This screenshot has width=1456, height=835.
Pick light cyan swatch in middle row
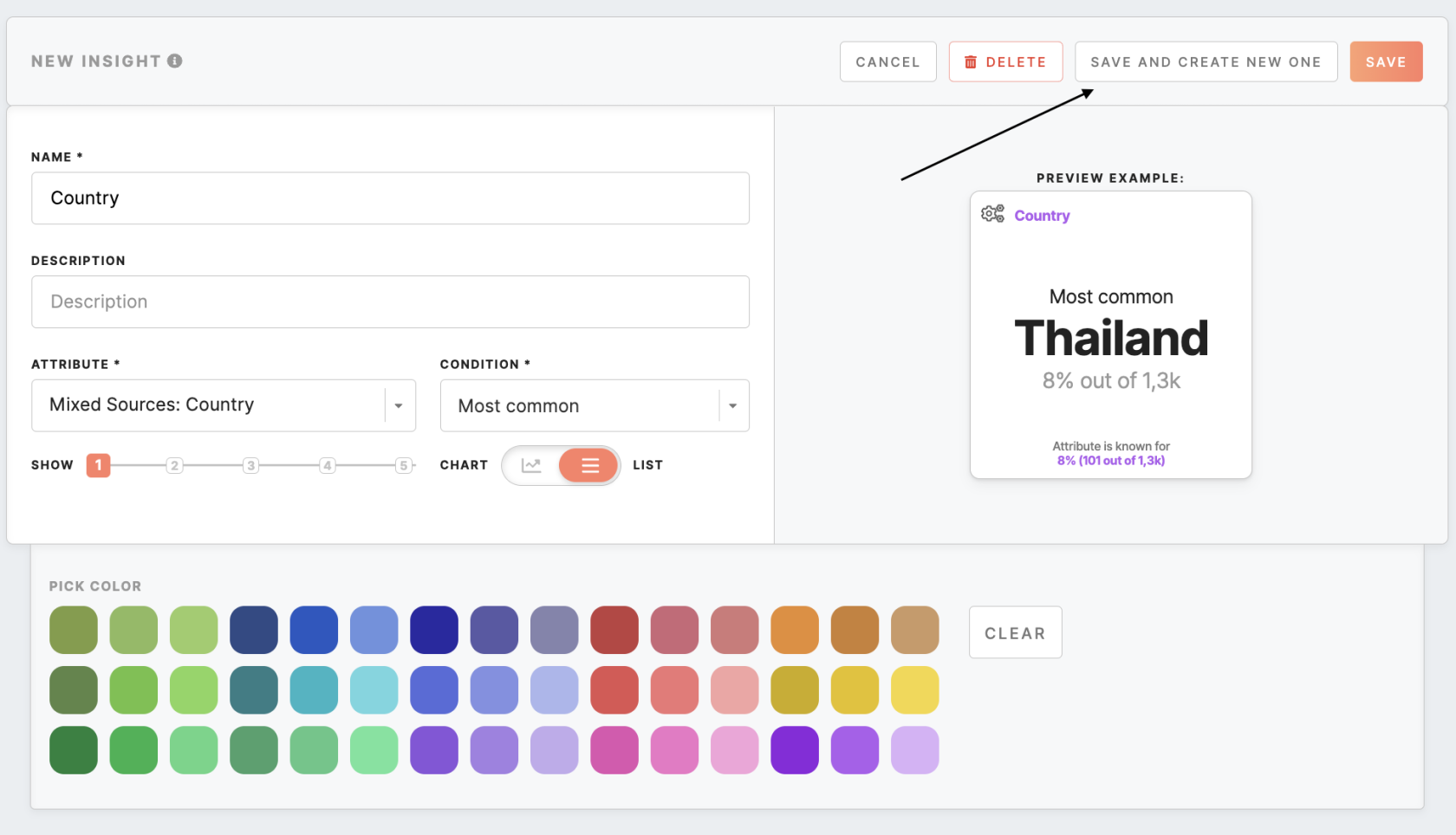pyautogui.click(x=374, y=690)
